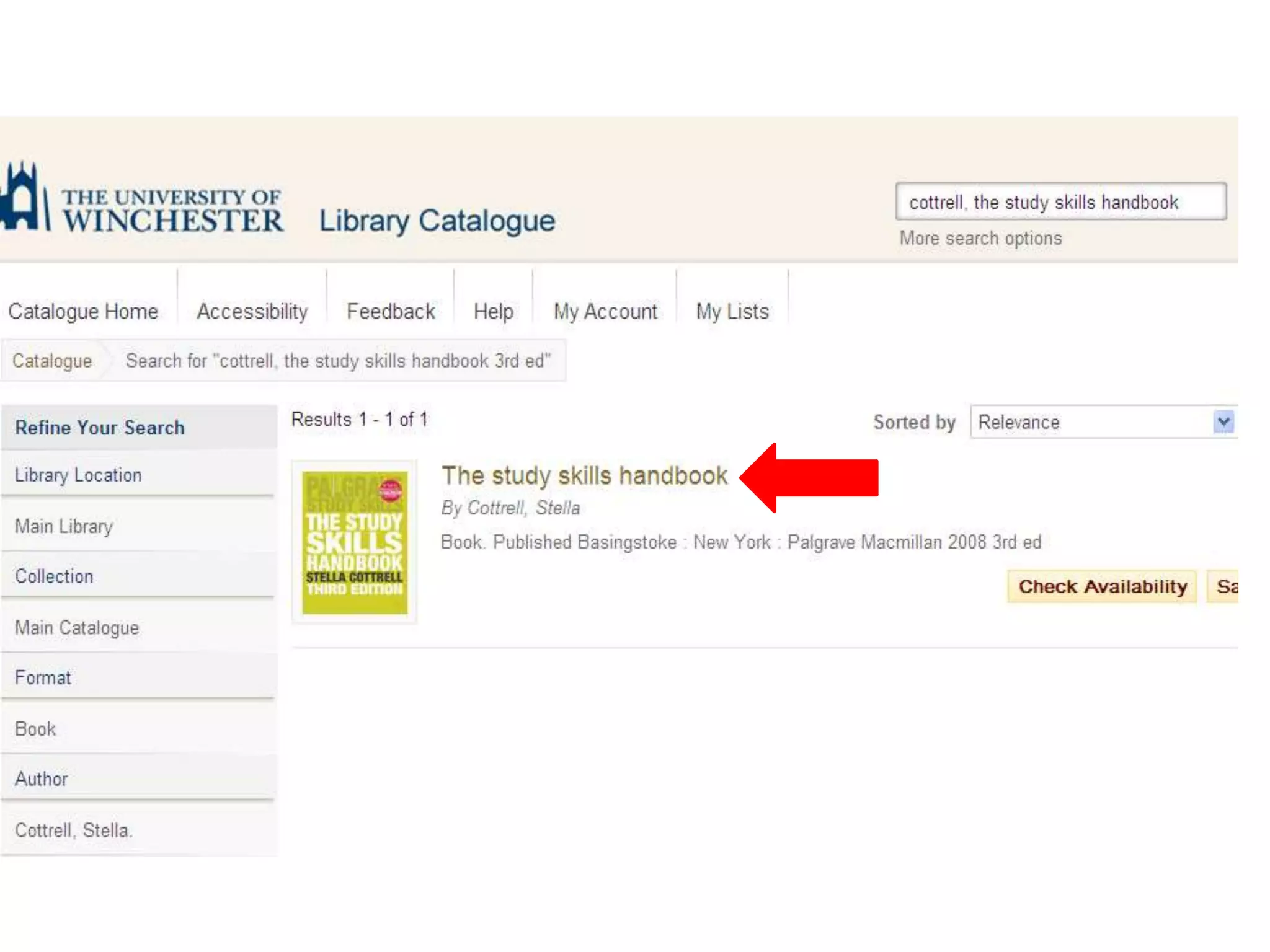Go to My Account
The height and width of the screenshot is (952, 1270).
605,311
